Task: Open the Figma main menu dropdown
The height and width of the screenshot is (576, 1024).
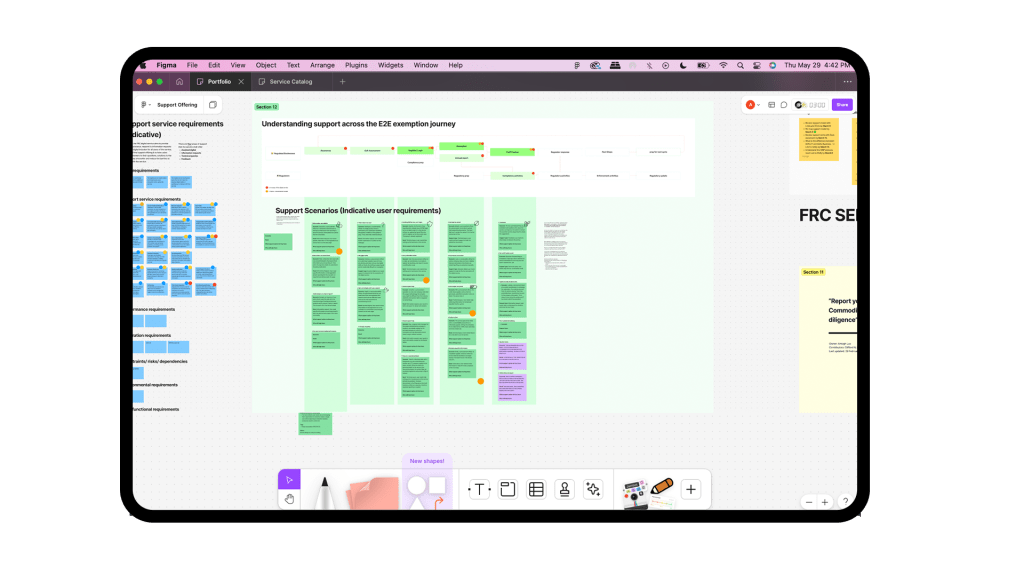Action: click(146, 105)
